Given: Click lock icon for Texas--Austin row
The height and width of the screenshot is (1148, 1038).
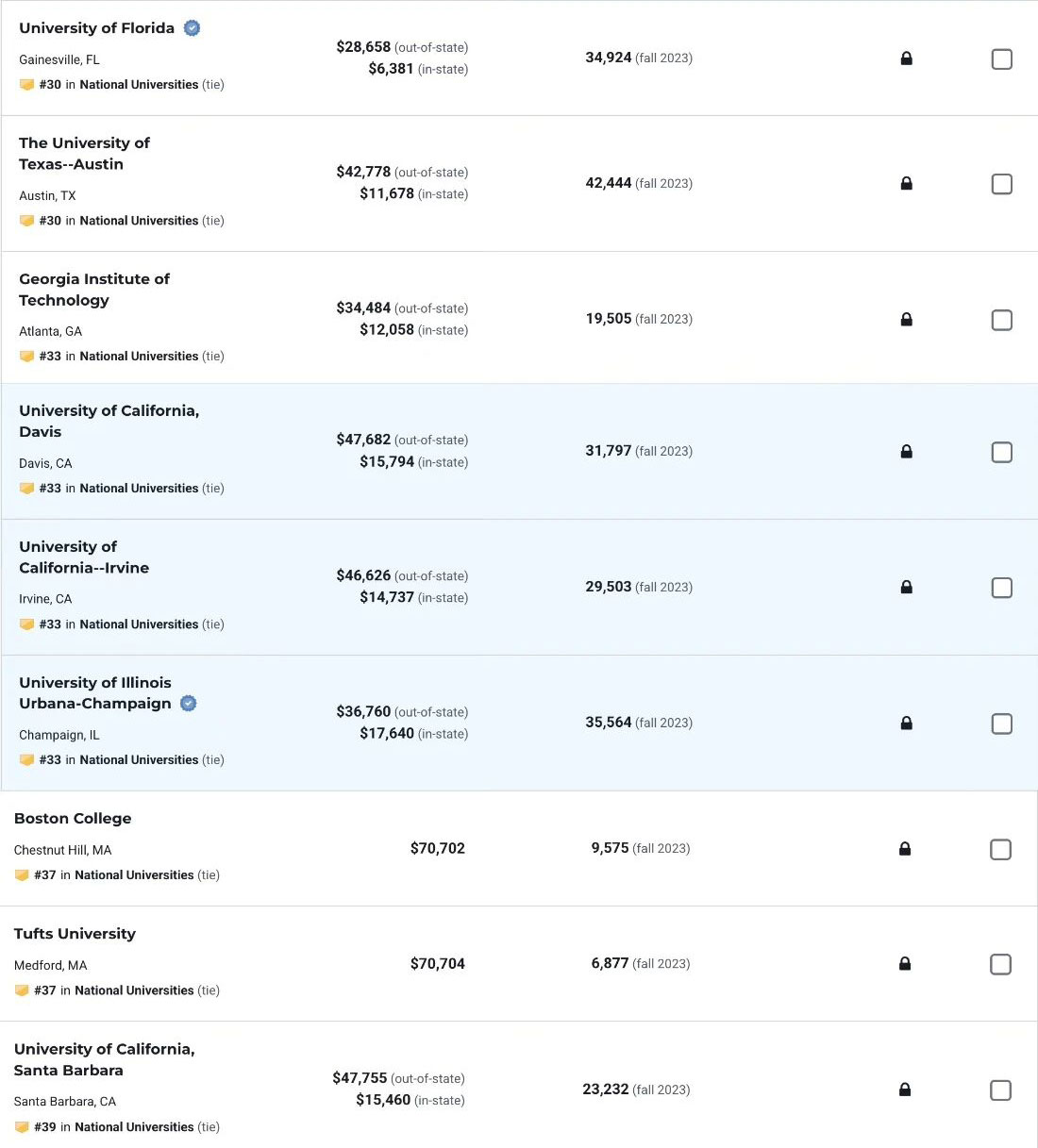Looking at the screenshot, I should pyautogui.click(x=906, y=183).
